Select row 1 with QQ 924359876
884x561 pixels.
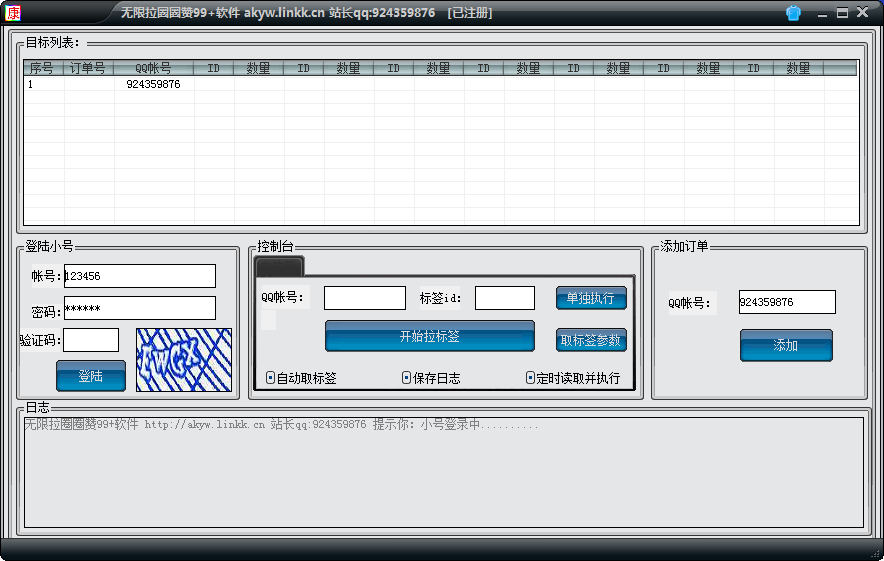point(153,85)
